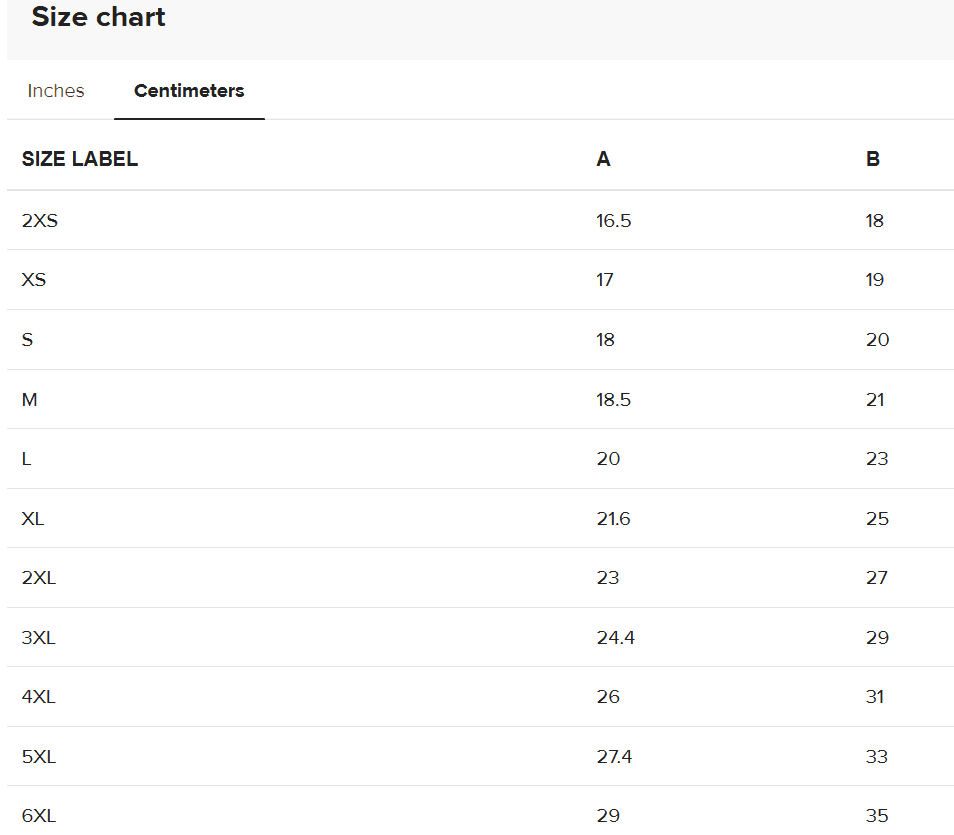
Task: Click the L size label
Action: click(26, 459)
